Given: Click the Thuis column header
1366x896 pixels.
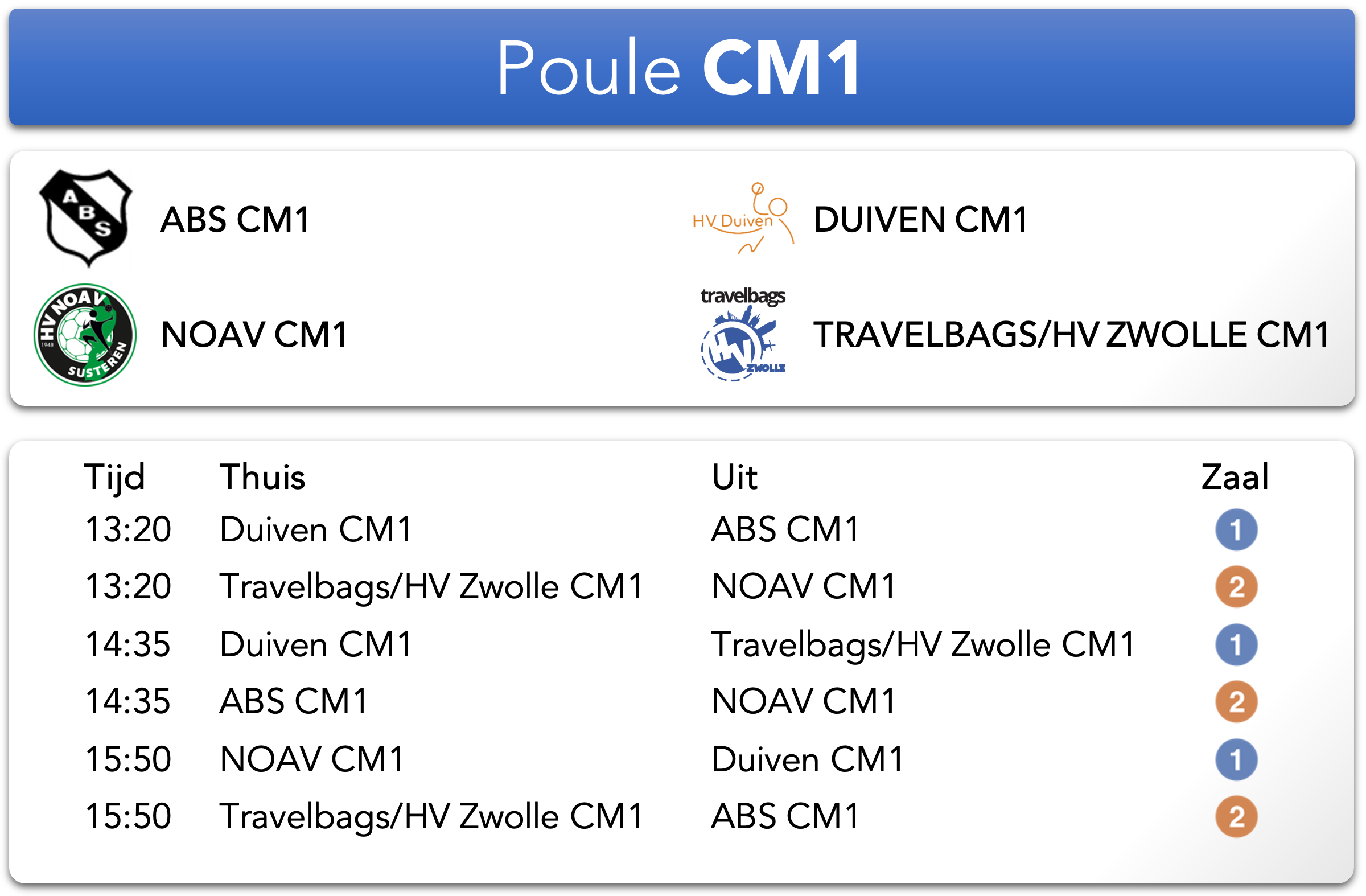Looking at the screenshot, I should click(x=262, y=477).
